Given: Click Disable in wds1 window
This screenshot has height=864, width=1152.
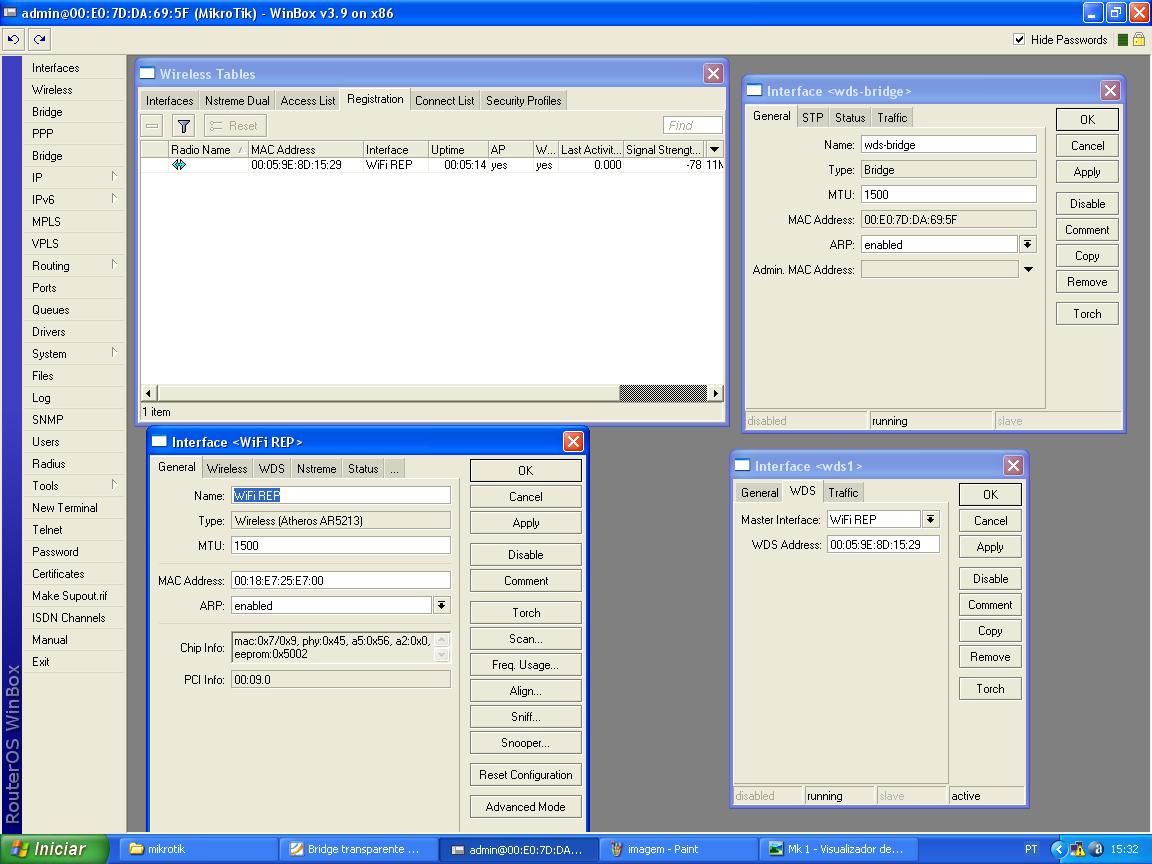Looking at the screenshot, I should pyautogui.click(x=990, y=579).
